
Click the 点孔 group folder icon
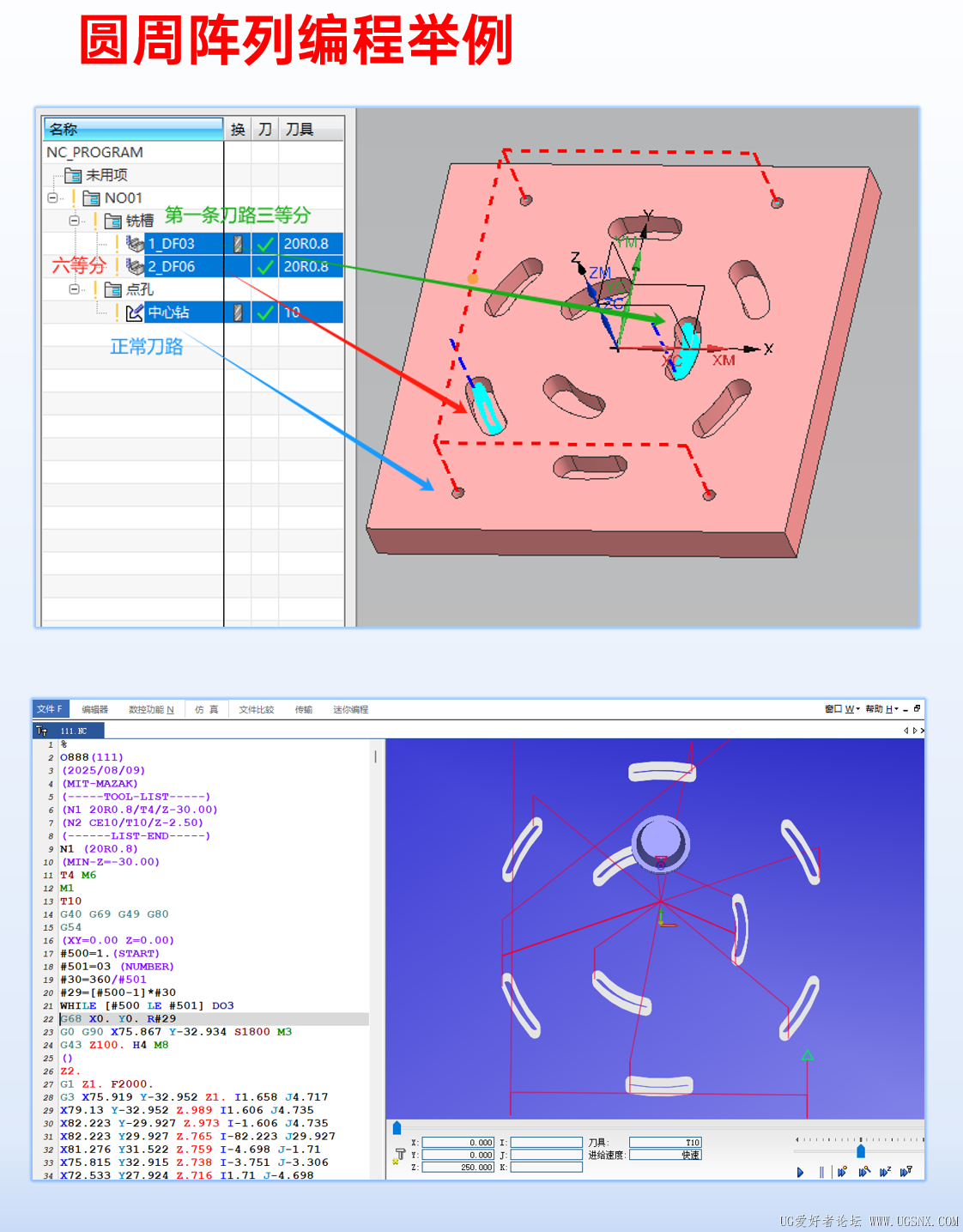click(x=113, y=289)
